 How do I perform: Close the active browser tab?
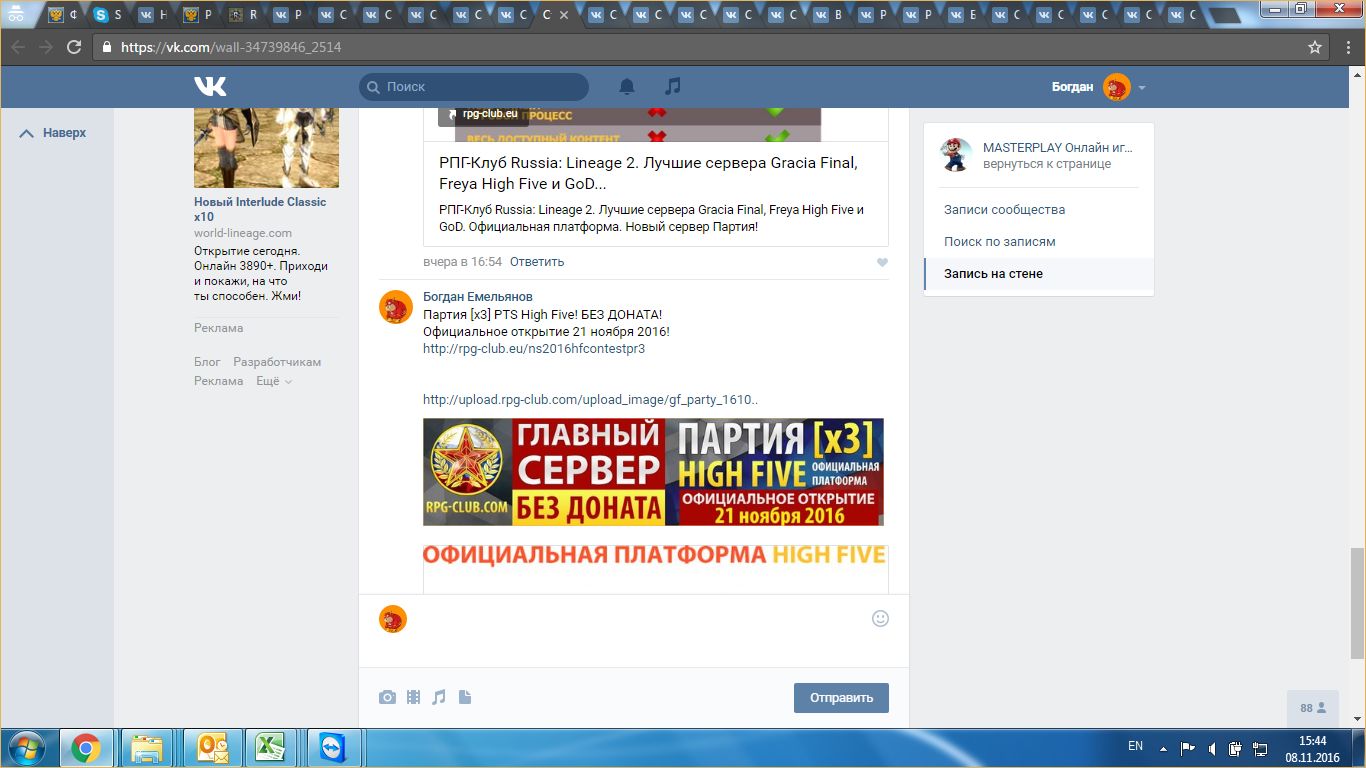pyautogui.click(x=565, y=15)
